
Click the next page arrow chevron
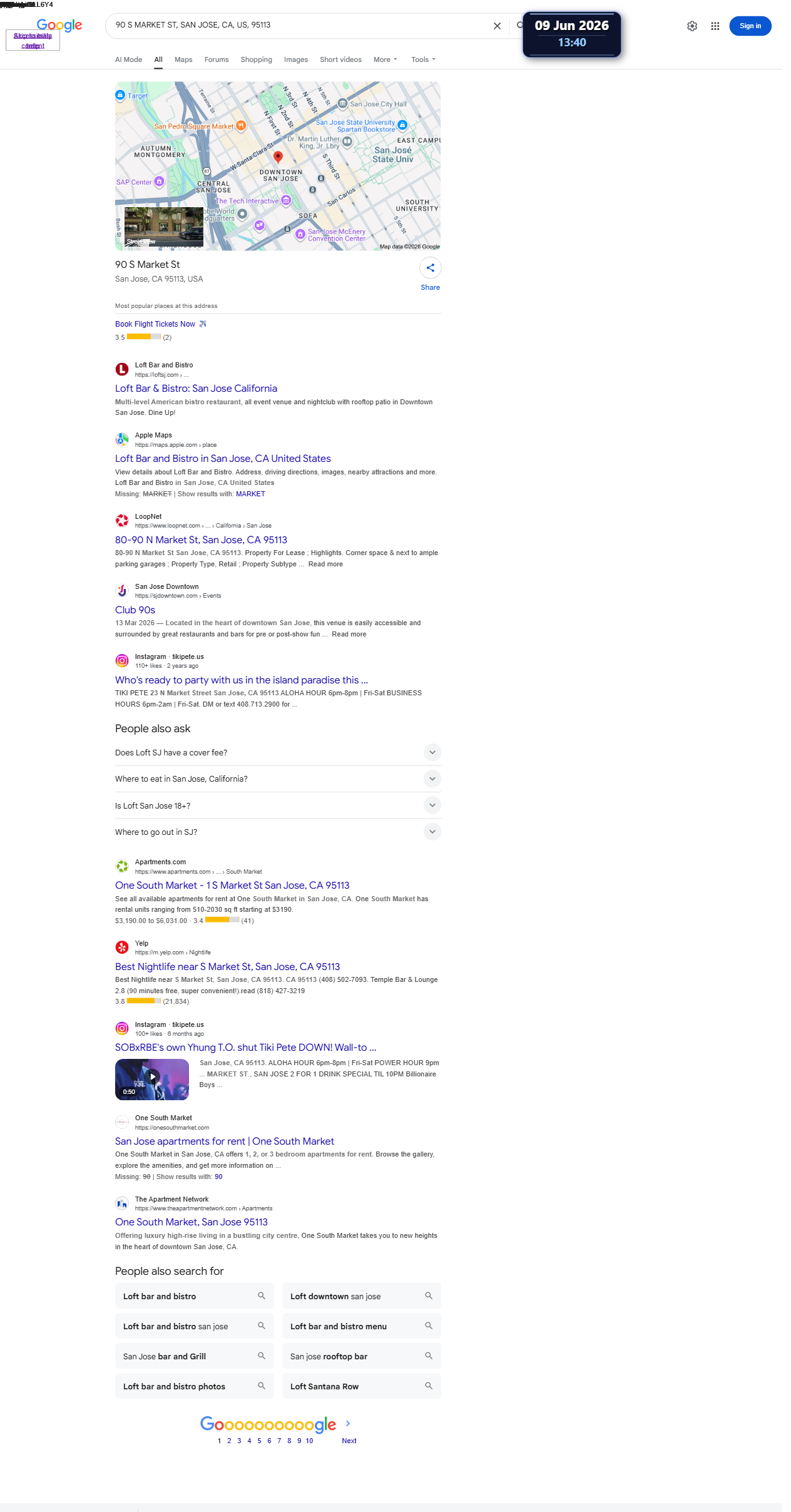[348, 1423]
